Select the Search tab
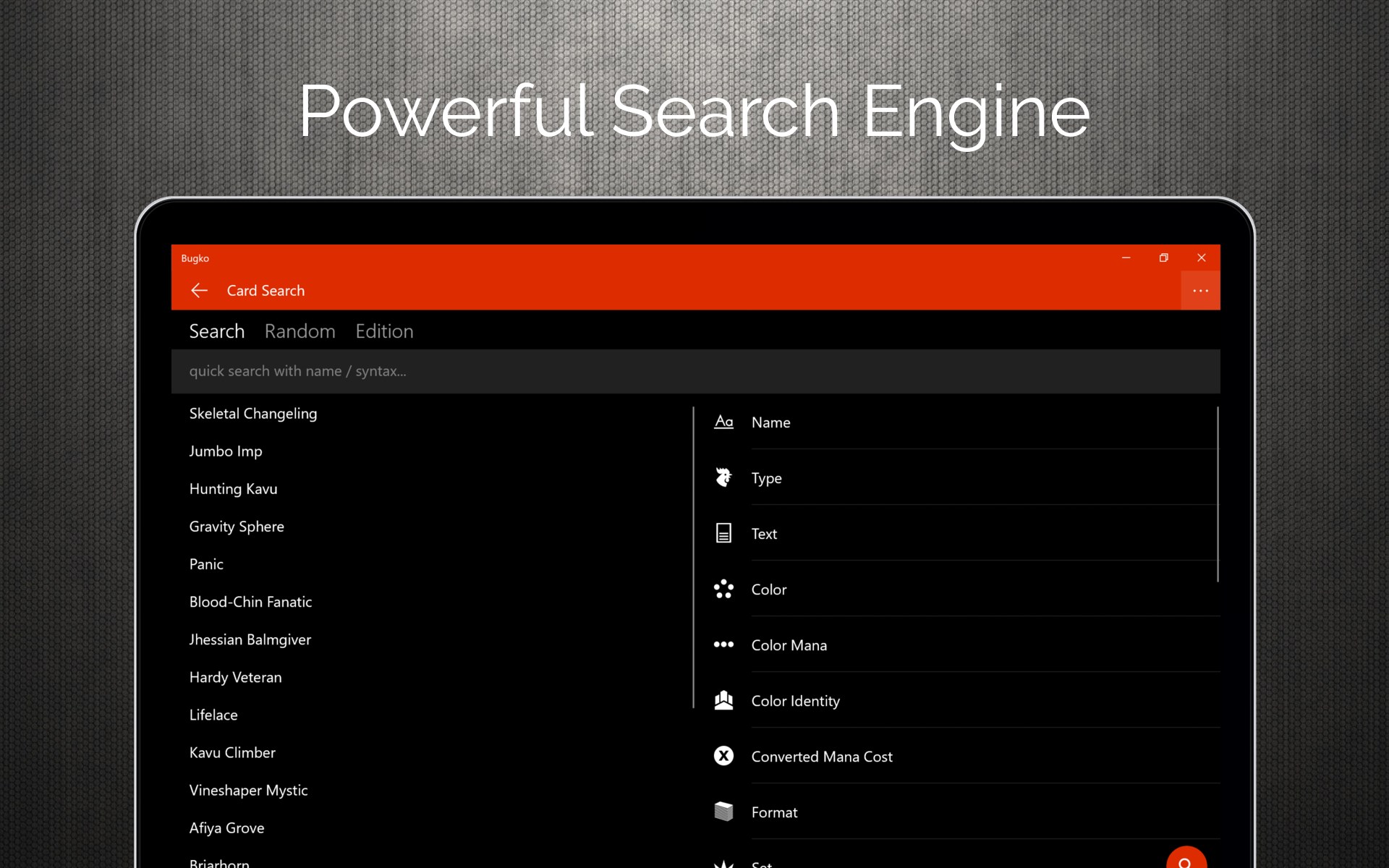The height and width of the screenshot is (868, 1389). click(216, 331)
